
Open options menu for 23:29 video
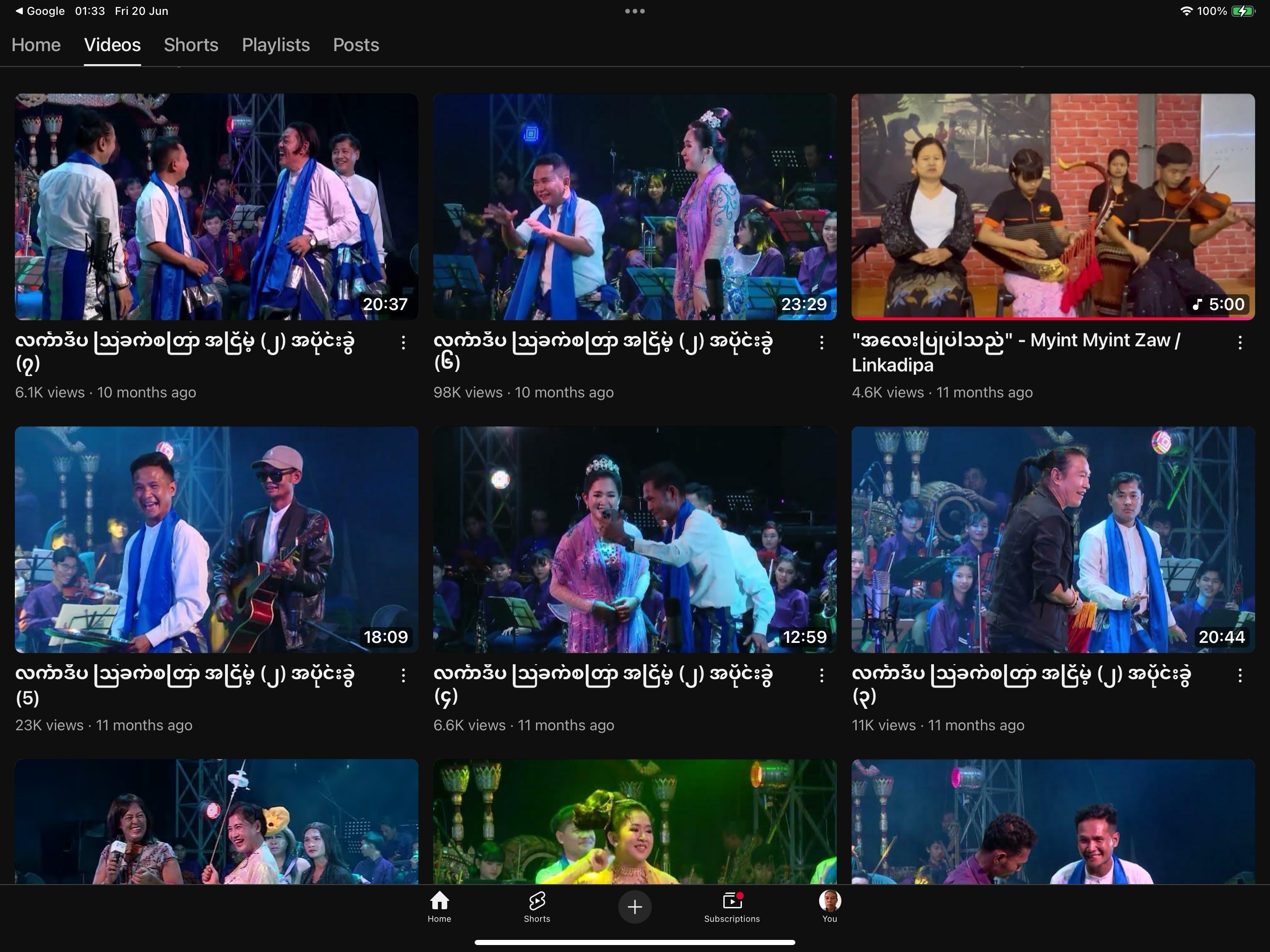(821, 343)
